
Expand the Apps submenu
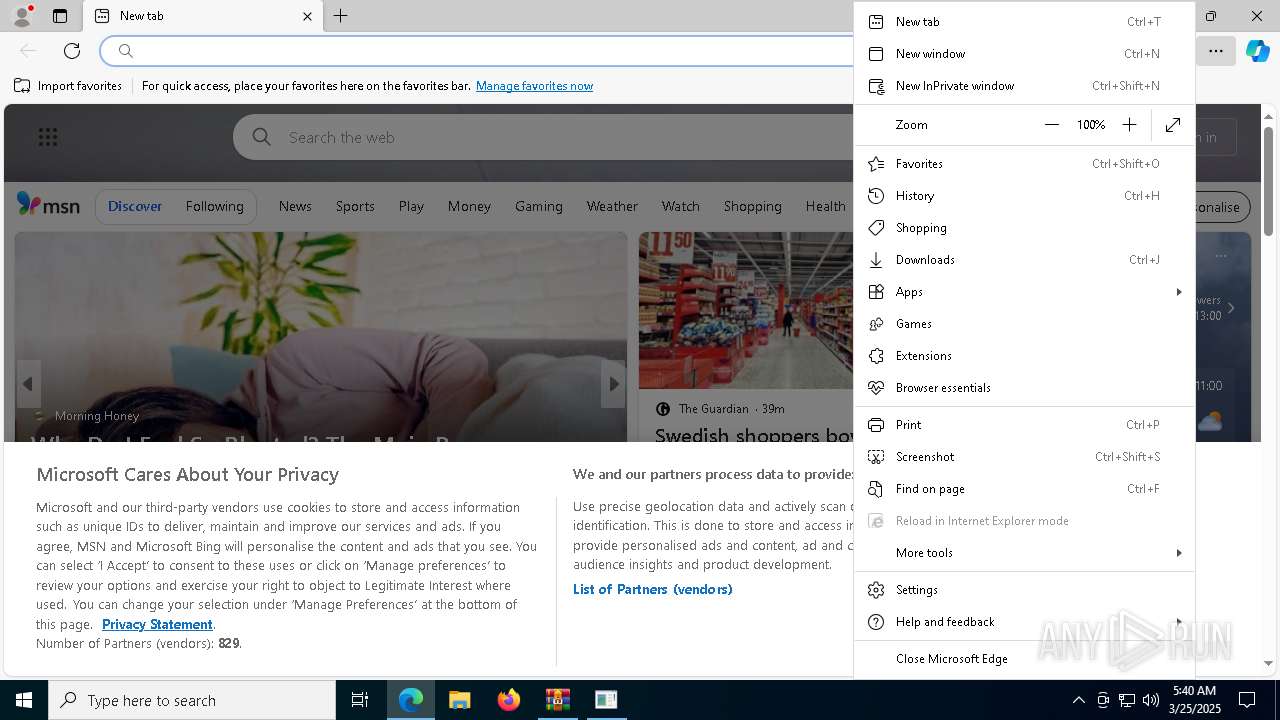[x=1024, y=292]
